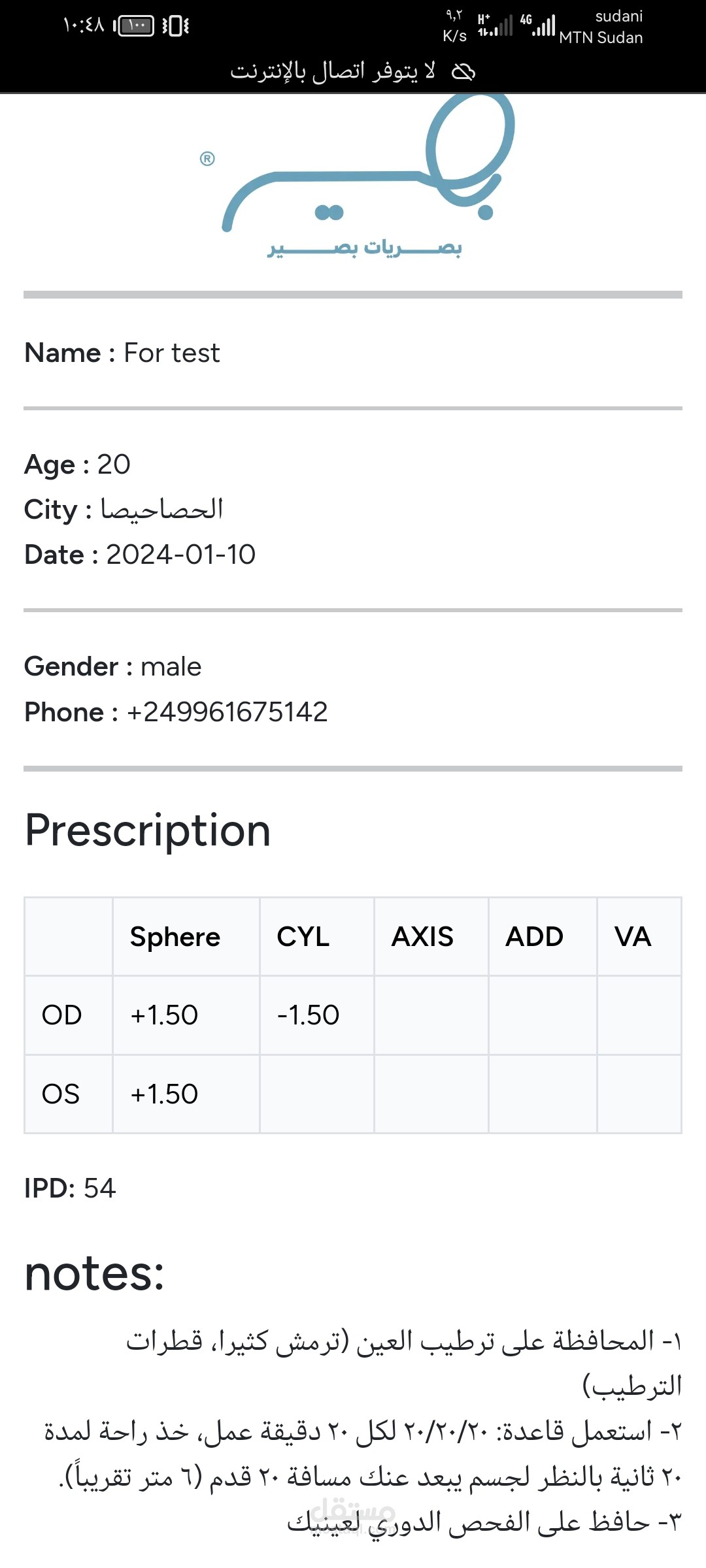Tap the OD CYL value -1.50
Image resolution: width=706 pixels, height=1568 pixels.
(x=308, y=1015)
